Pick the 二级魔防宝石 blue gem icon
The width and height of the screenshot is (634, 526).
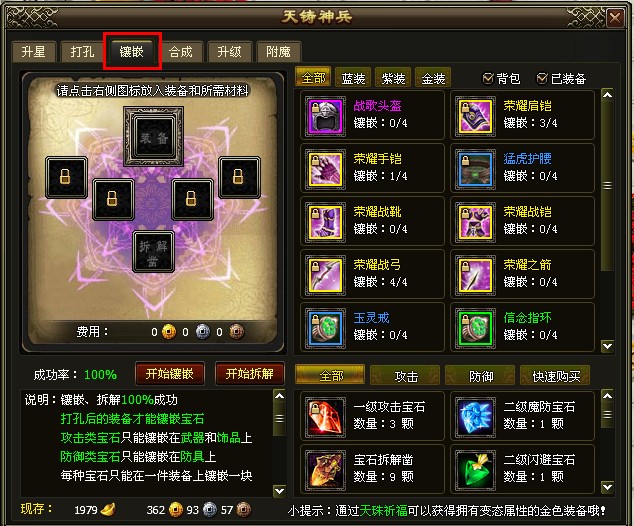click(x=475, y=417)
